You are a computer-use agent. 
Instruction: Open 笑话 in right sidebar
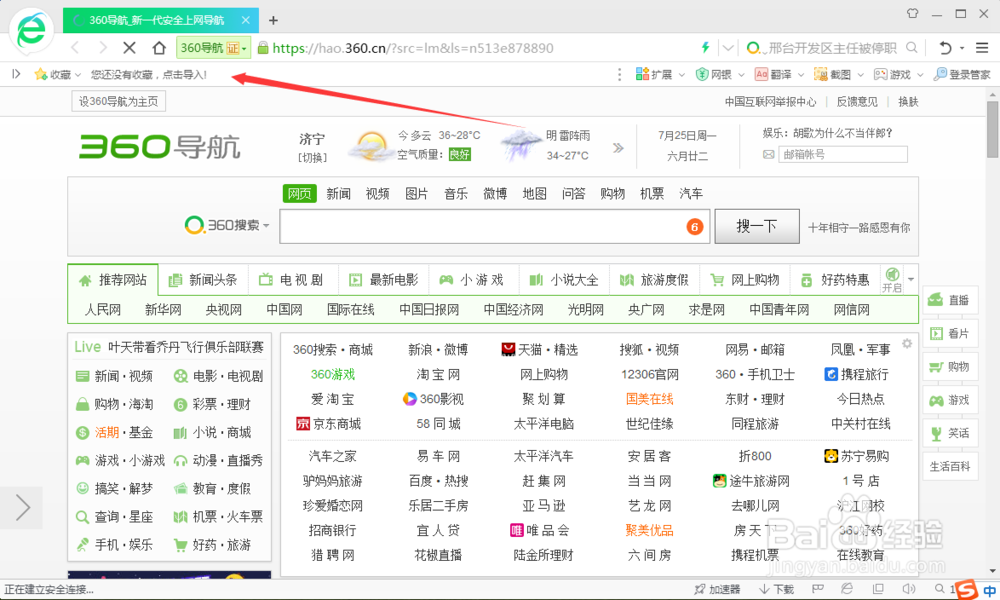click(x=950, y=434)
